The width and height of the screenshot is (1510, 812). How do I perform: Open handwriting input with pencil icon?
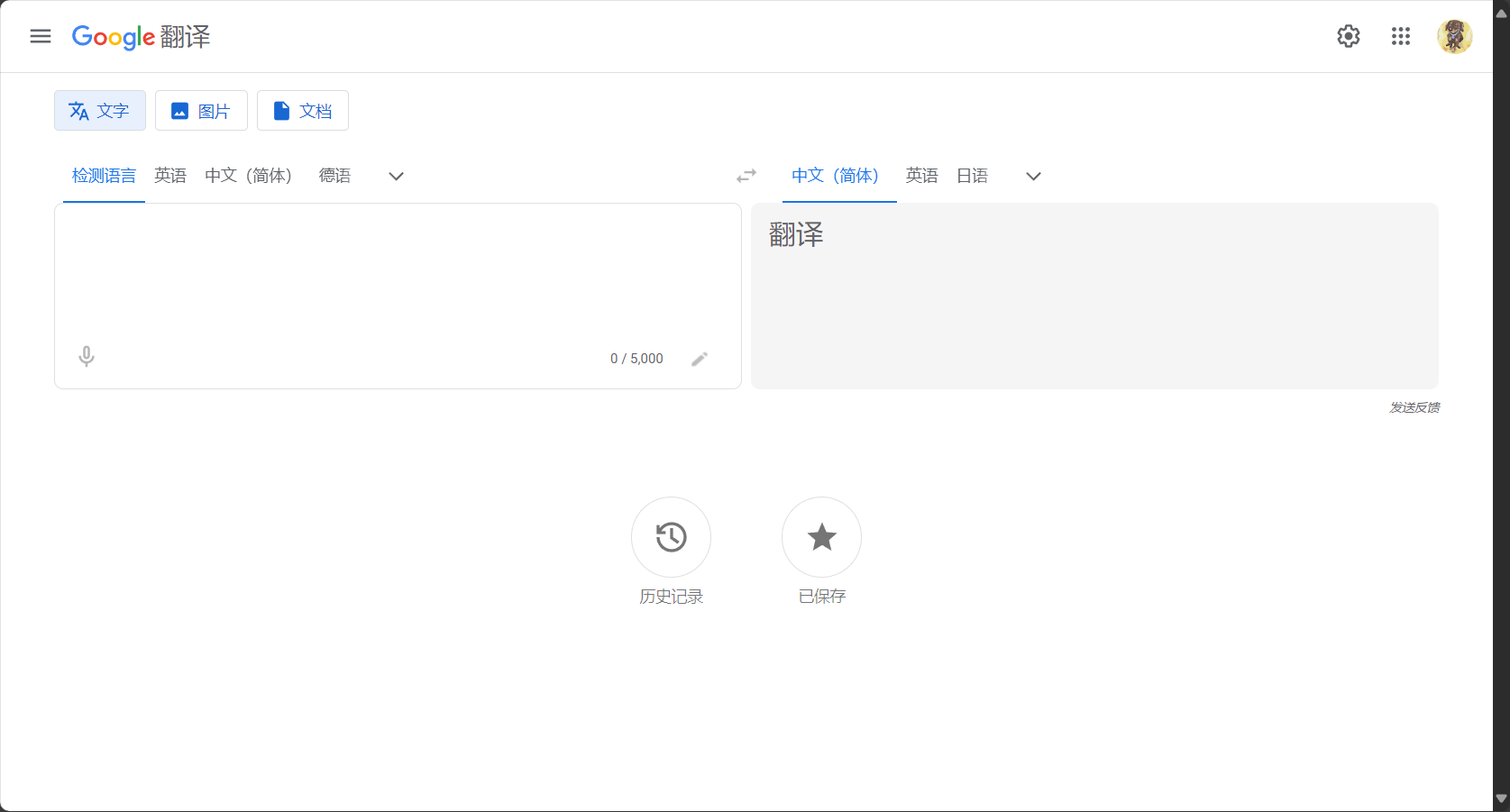pyautogui.click(x=700, y=359)
